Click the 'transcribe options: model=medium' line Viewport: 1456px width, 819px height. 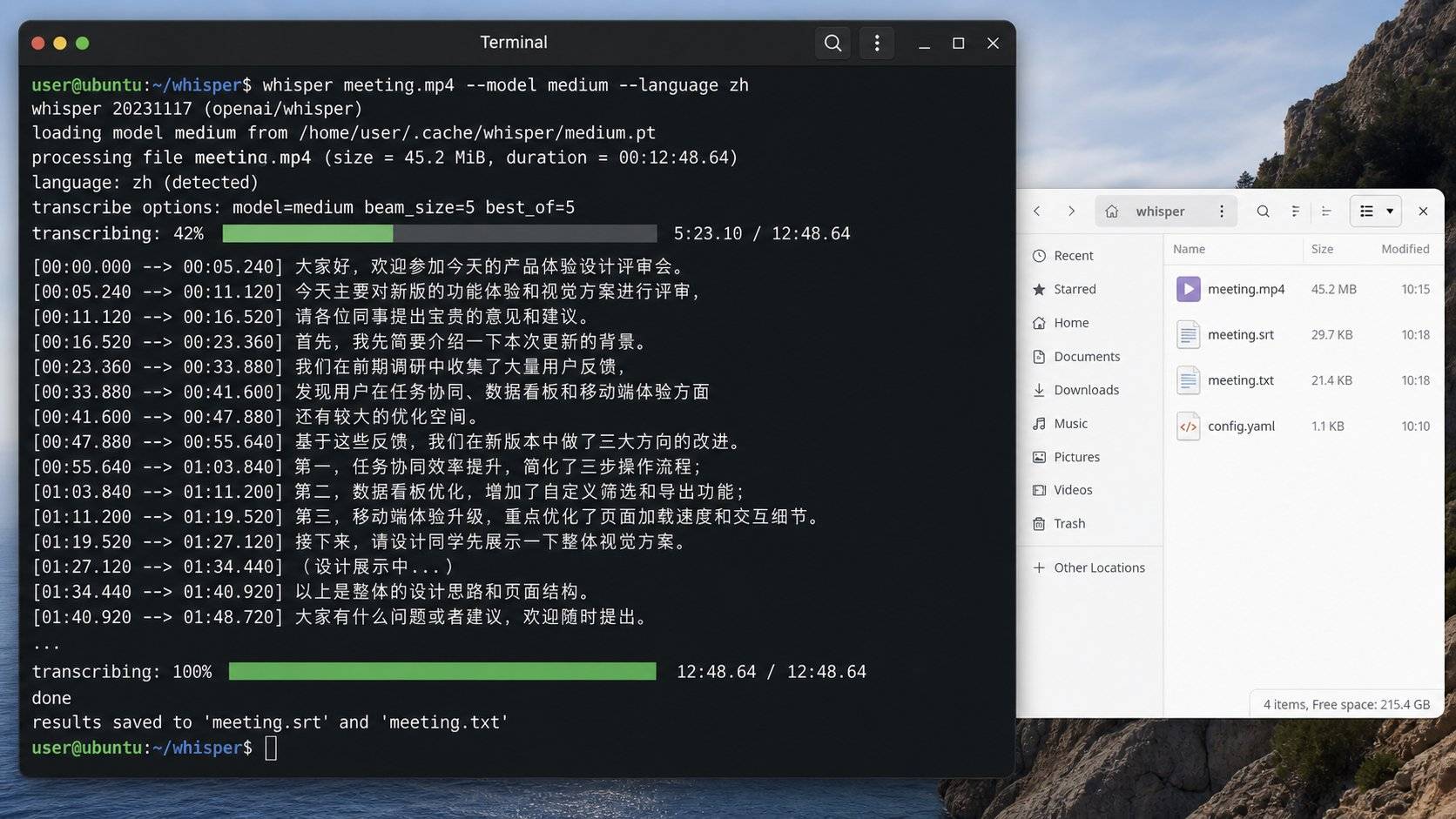pos(303,207)
